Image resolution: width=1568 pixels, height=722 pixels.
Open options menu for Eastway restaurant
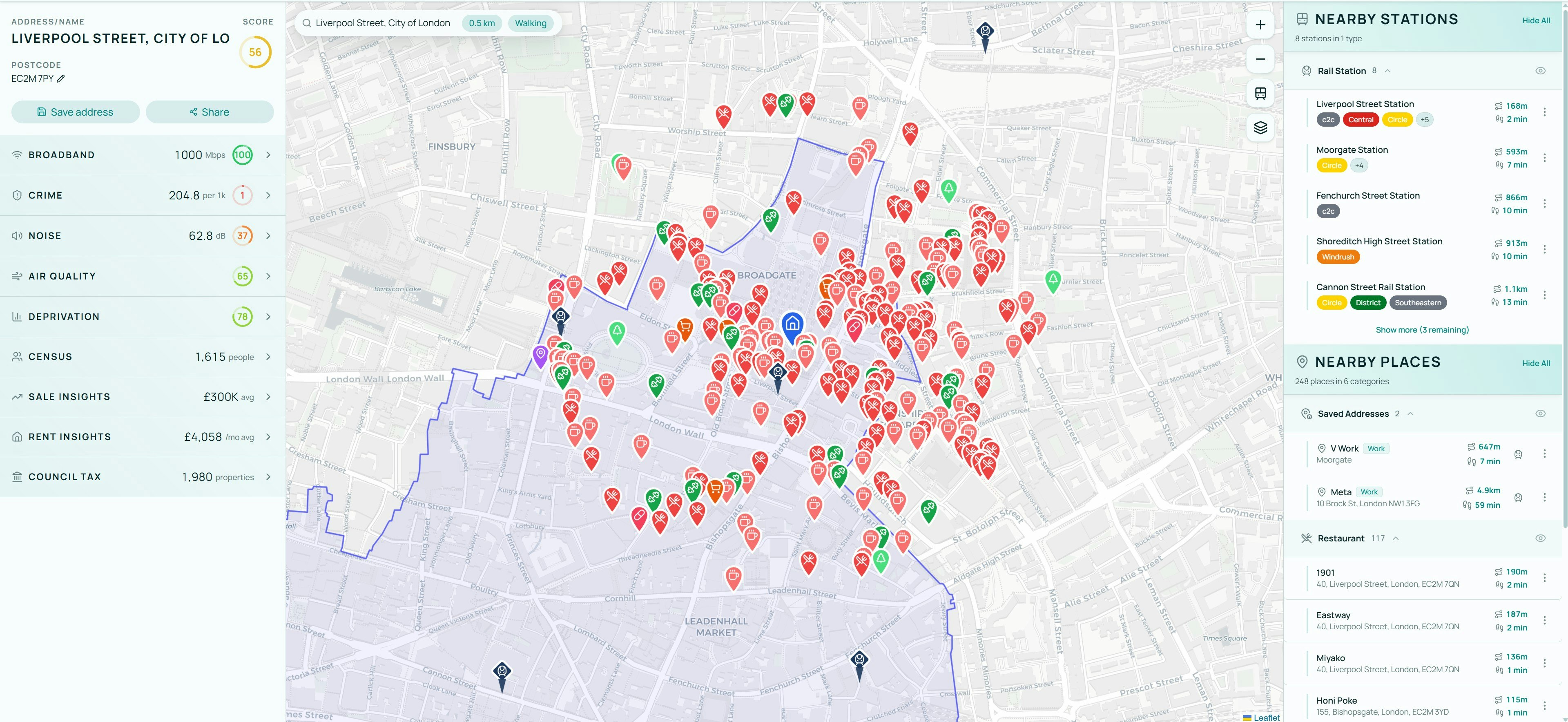(1544, 620)
